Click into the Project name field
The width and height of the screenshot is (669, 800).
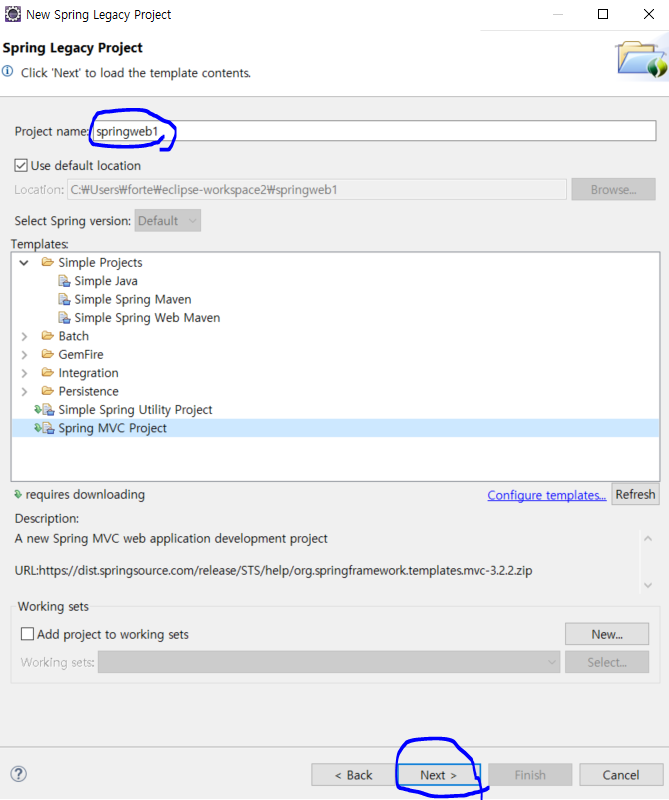374,131
